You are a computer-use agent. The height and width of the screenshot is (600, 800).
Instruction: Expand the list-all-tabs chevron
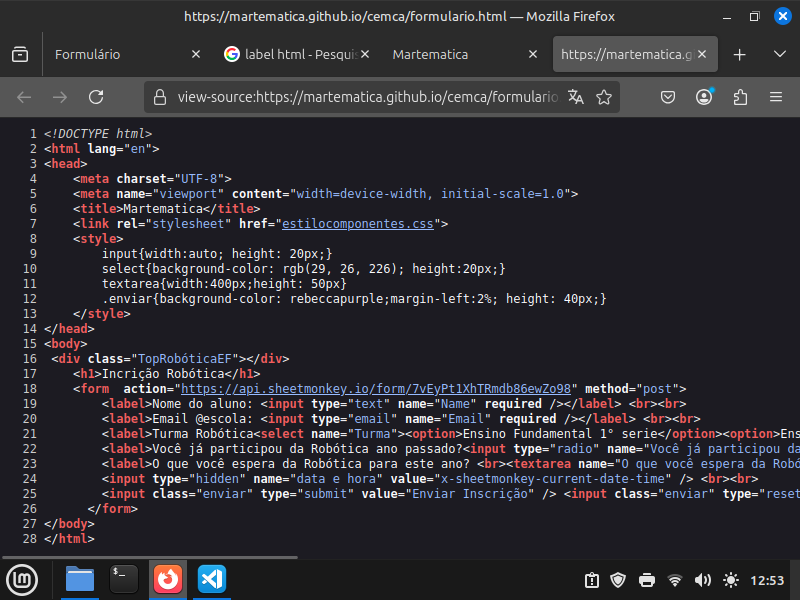[780, 54]
